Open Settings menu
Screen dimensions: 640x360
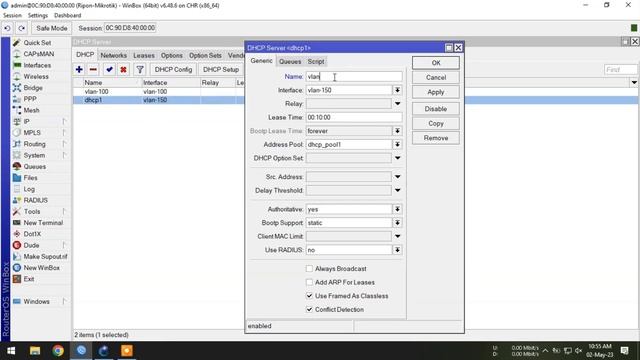coord(38,15)
